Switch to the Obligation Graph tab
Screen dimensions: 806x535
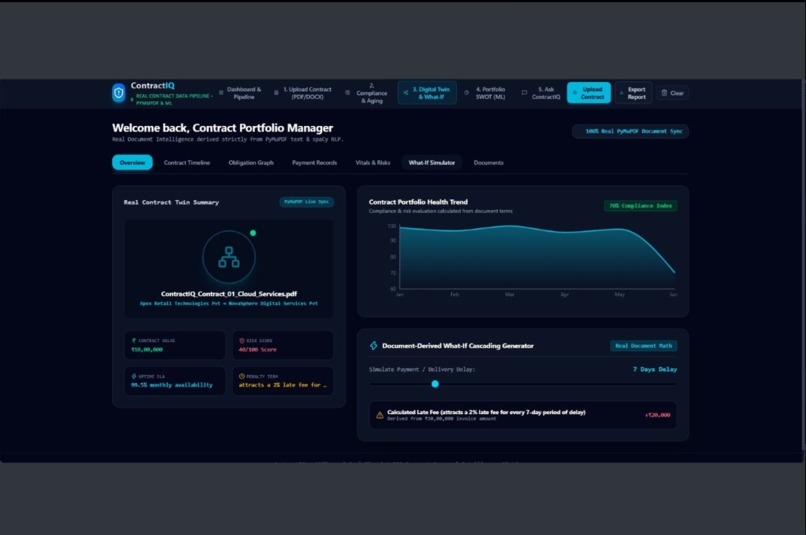[251, 162]
